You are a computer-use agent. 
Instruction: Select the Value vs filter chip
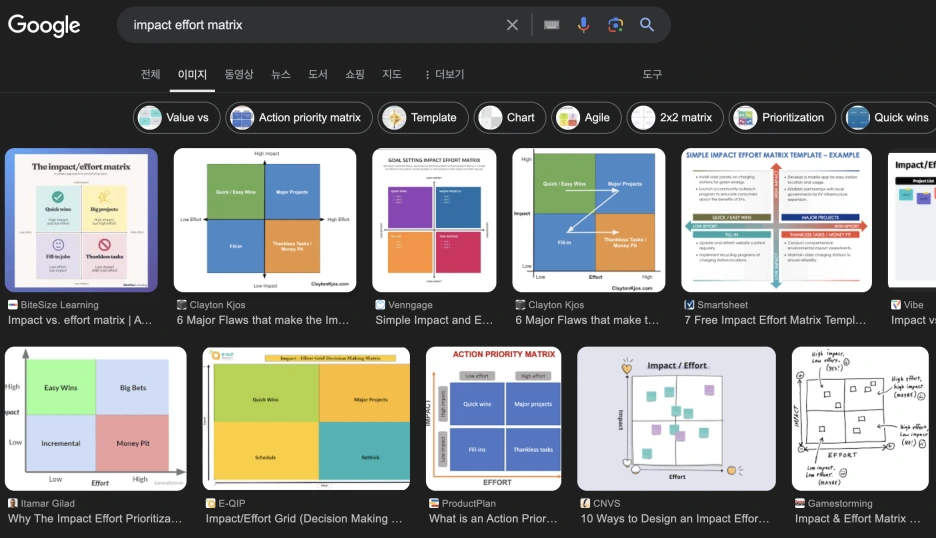coord(177,118)
